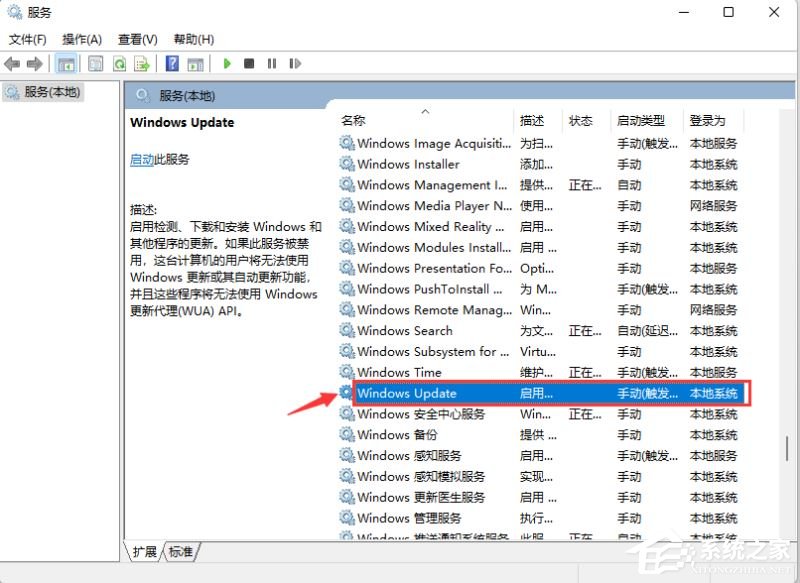Image resolution: width=800 pixels, height=583 pixels.
Task: Select the Start Service toolbar icon
Action: coord(228,63)
